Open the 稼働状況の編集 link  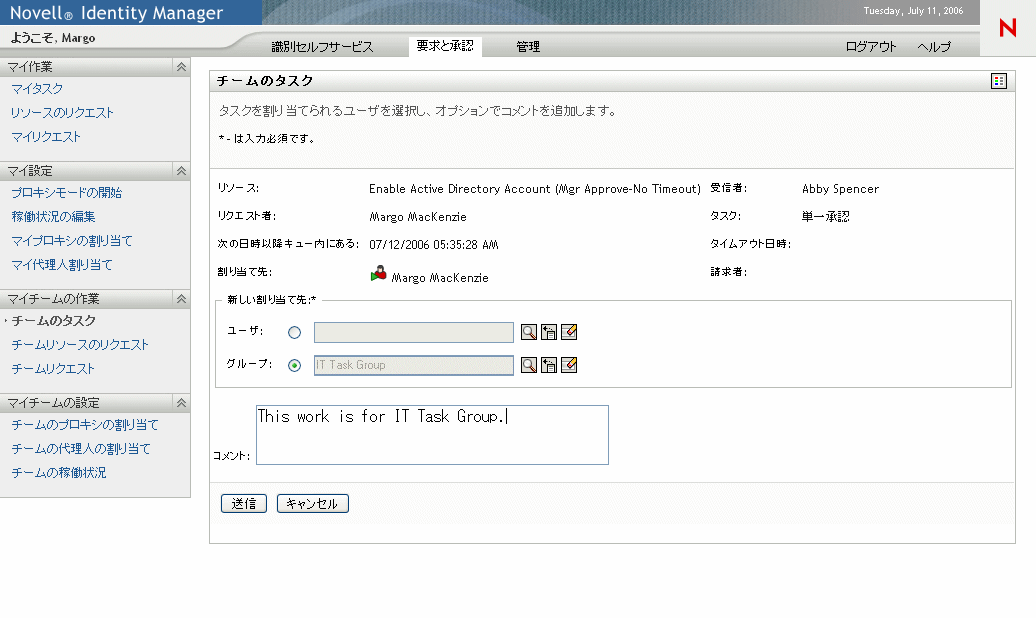coord(53,217)
